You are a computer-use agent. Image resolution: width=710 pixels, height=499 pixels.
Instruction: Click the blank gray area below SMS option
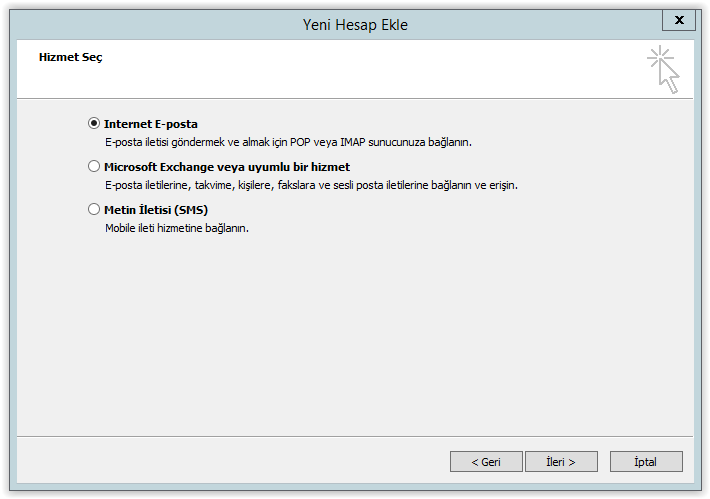pos(355,335)
